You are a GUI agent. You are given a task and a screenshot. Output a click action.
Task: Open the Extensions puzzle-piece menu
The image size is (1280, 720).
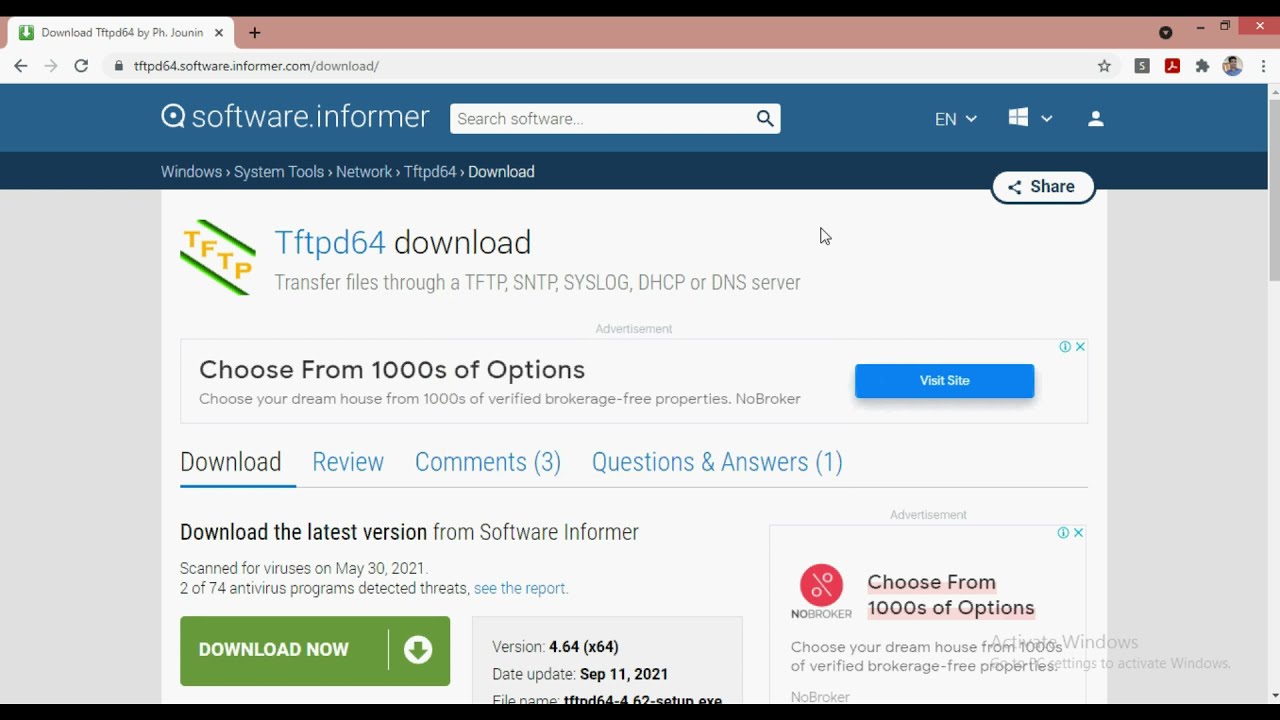(1202, 66)
